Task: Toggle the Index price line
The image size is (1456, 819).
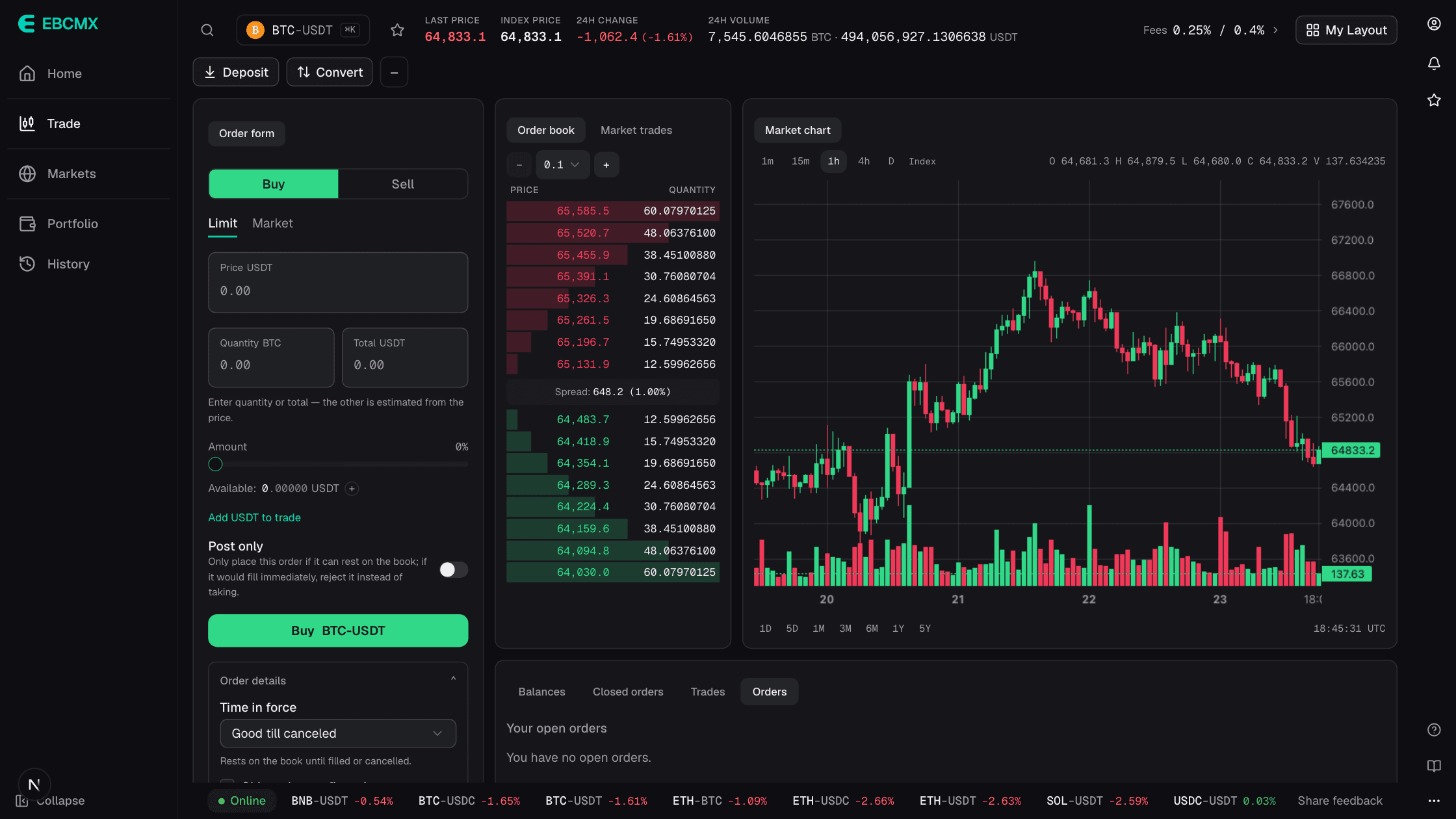Action: [x=922, y=161]
